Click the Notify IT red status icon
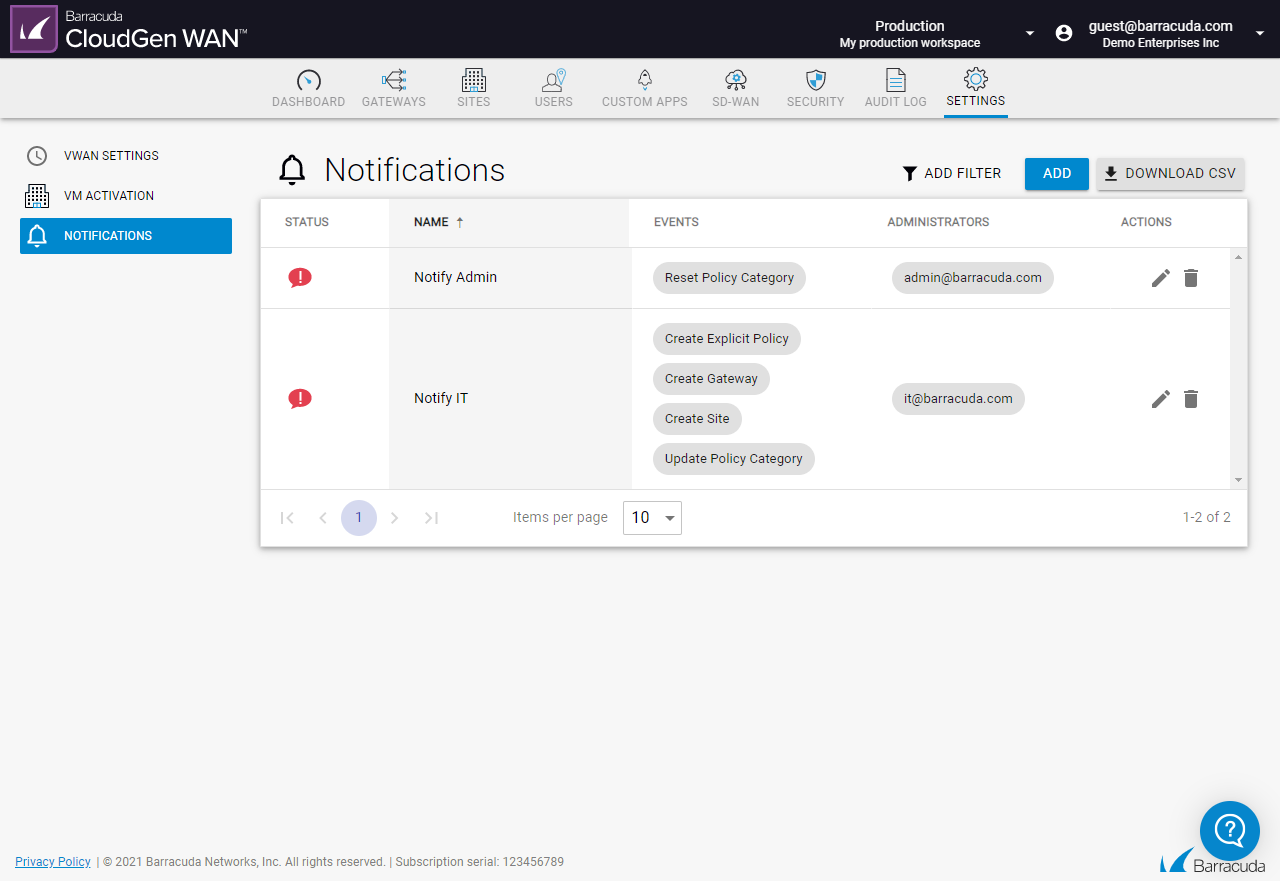Screen dimensions: 1280x881 (300, 399)
